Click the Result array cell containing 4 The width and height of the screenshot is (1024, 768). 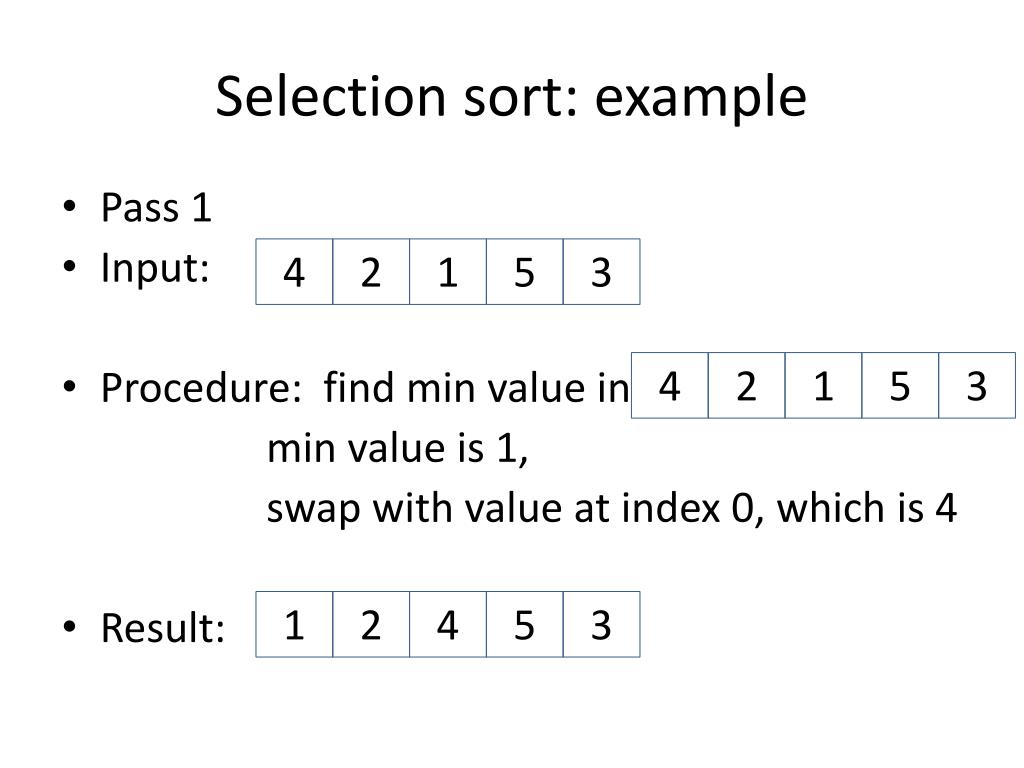(448, 624)
